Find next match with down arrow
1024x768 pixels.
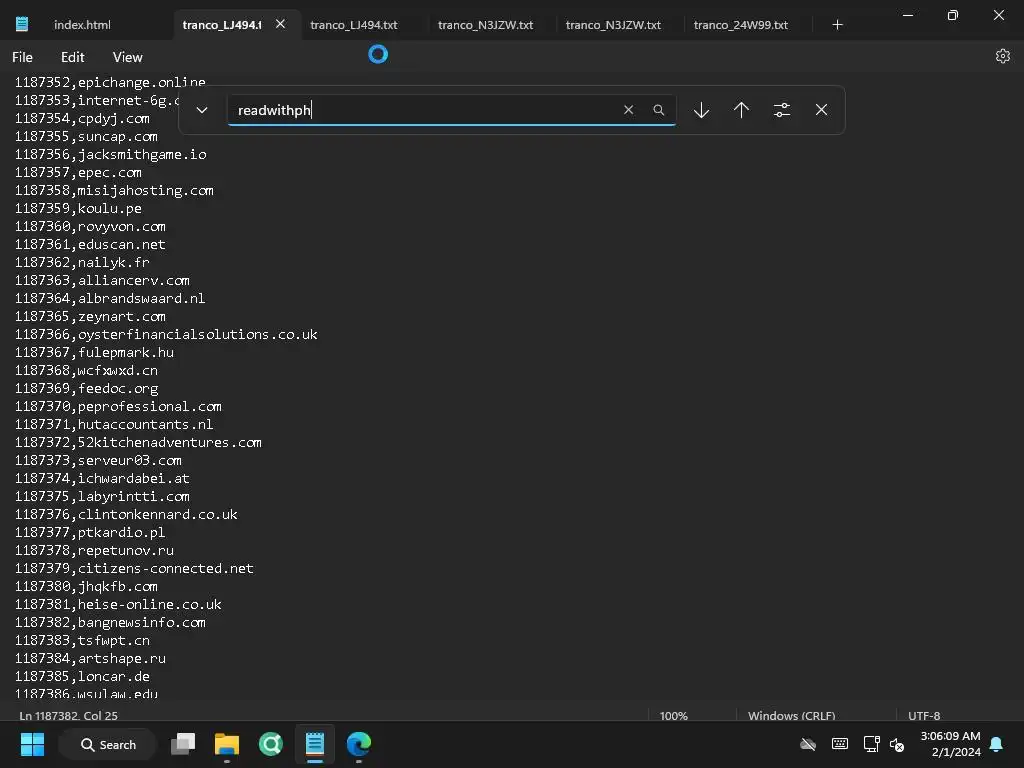pos(701,110)
